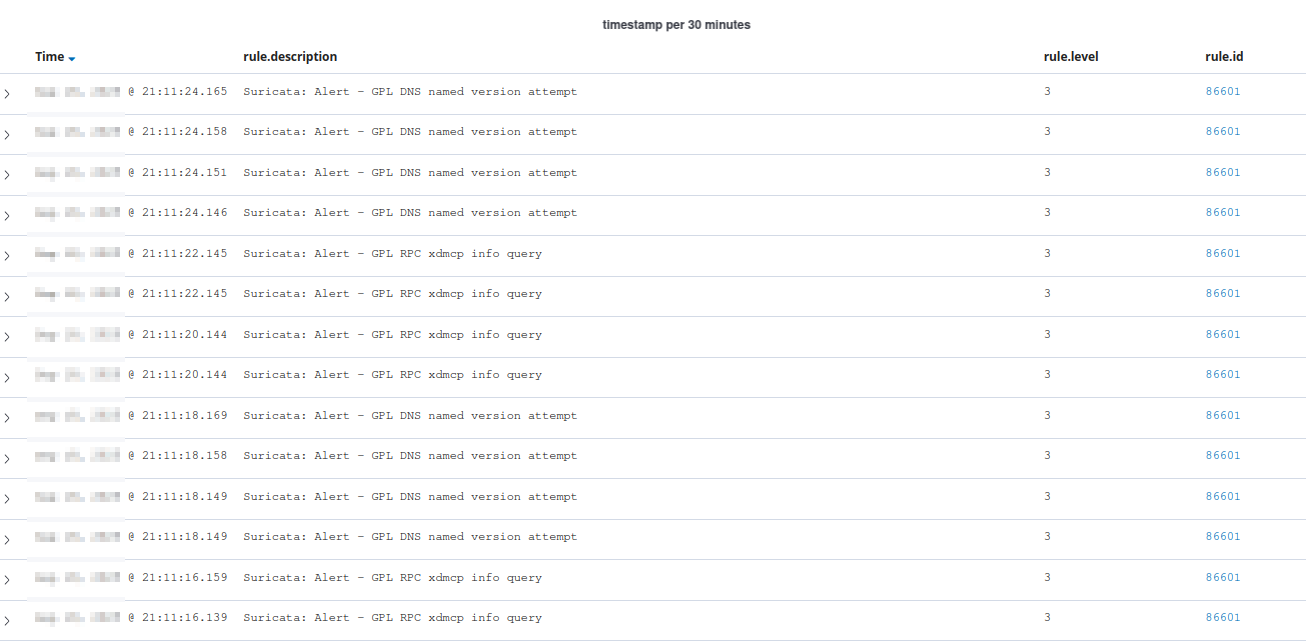Click the Time column header

click(x=49, y=57)
